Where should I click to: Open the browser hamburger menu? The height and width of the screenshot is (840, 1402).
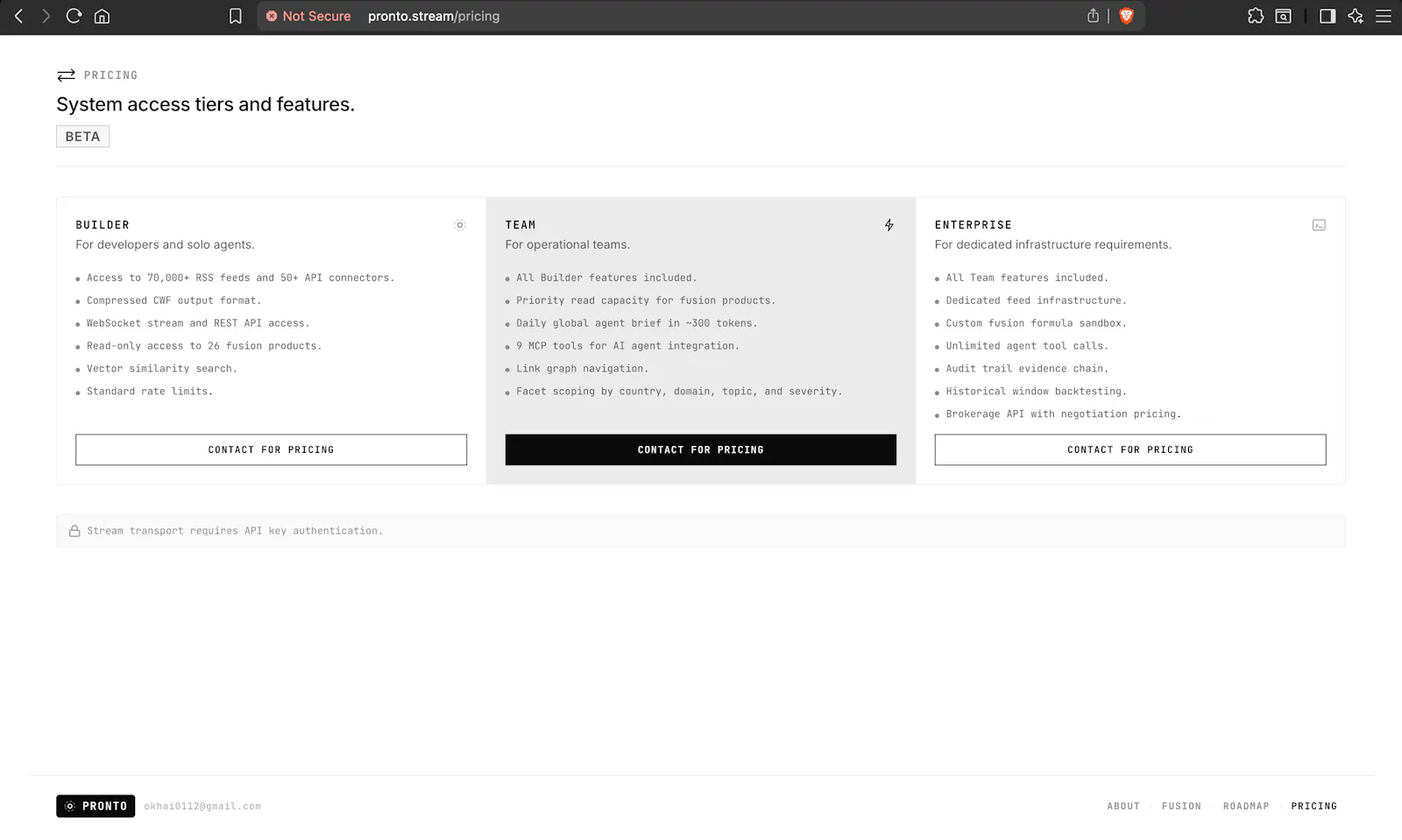click(1384, 16)
